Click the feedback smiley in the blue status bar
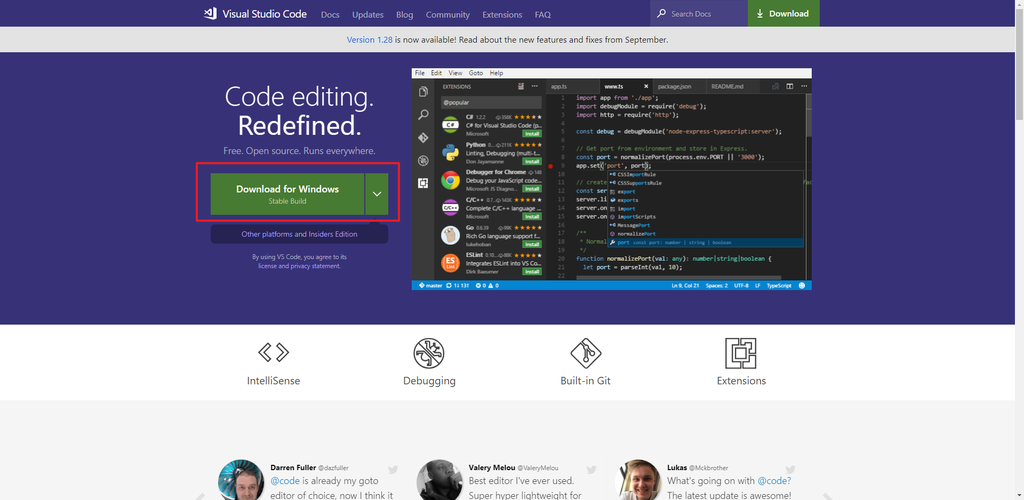 pos(802,286)
